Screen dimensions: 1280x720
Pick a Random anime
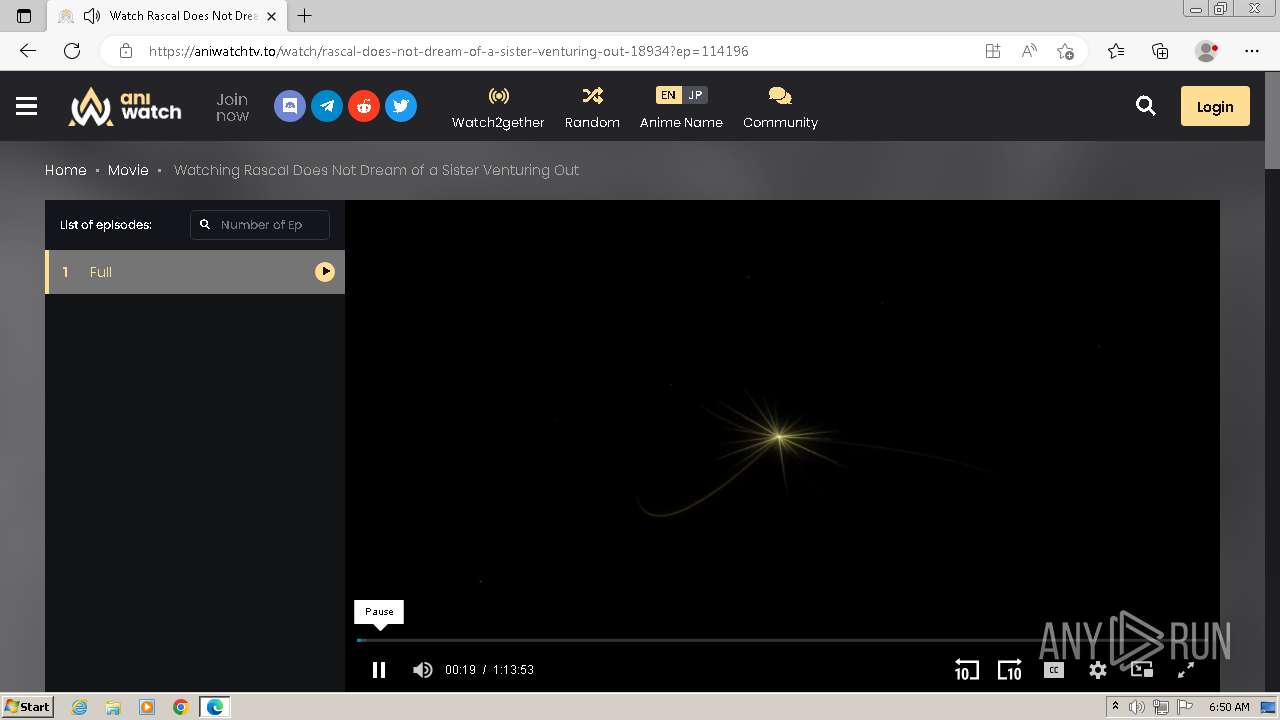pyautogui.click(x=592, y=107)
